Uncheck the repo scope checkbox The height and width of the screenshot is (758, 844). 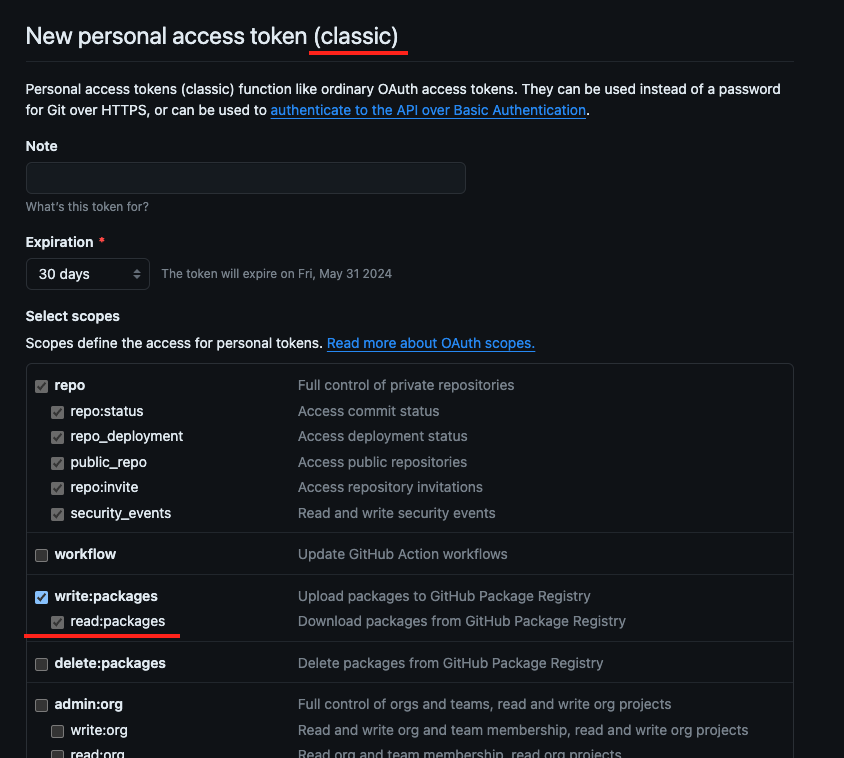tap(41, 386)
